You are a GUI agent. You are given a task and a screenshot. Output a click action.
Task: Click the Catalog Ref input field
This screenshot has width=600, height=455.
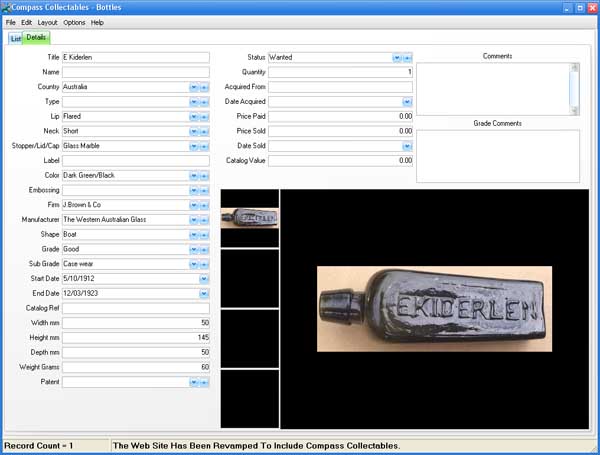136,308
